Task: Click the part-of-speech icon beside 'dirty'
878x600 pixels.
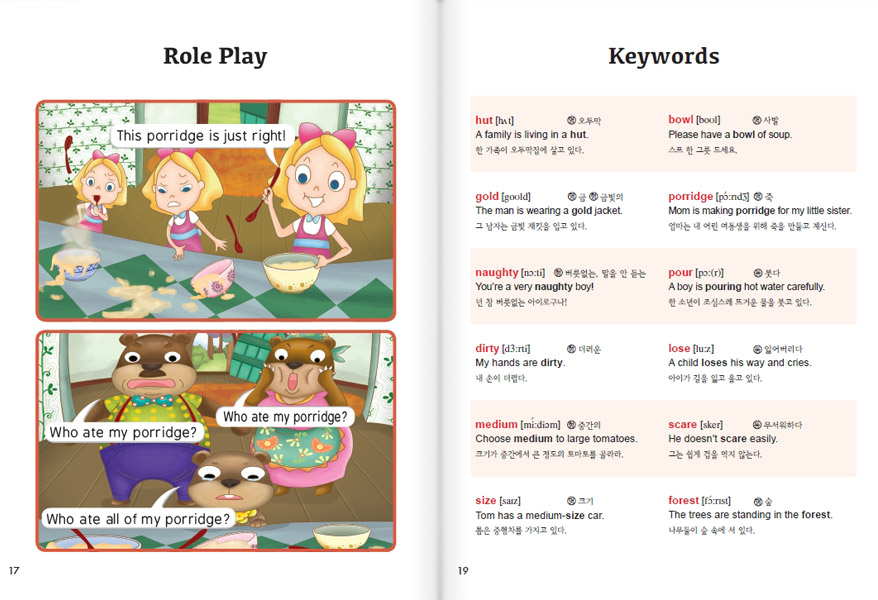Action: pyautogui.click(x=572, y=349)
